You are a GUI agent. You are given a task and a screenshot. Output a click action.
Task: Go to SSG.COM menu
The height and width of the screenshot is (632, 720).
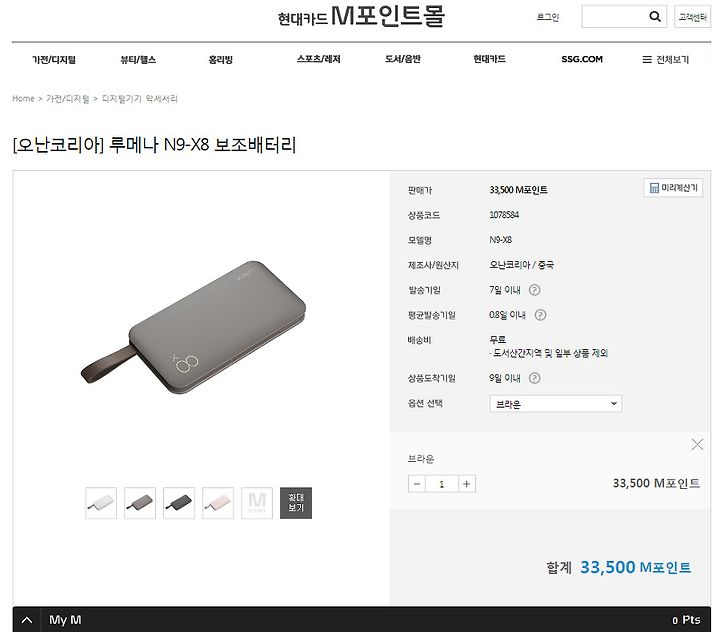[582, 59]
